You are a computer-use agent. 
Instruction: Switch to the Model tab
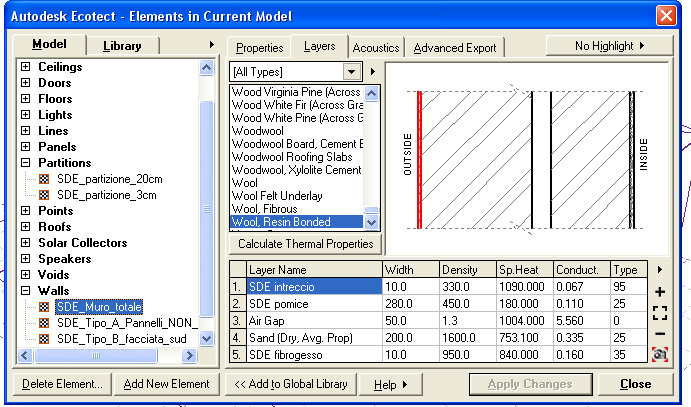(49, 44)
